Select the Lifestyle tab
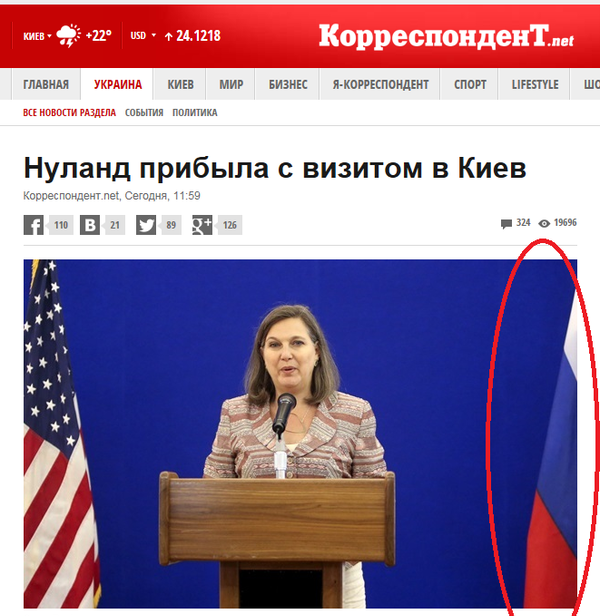This screenshot has height=616, width=600. pyautogui.click(x=535, y=84)
